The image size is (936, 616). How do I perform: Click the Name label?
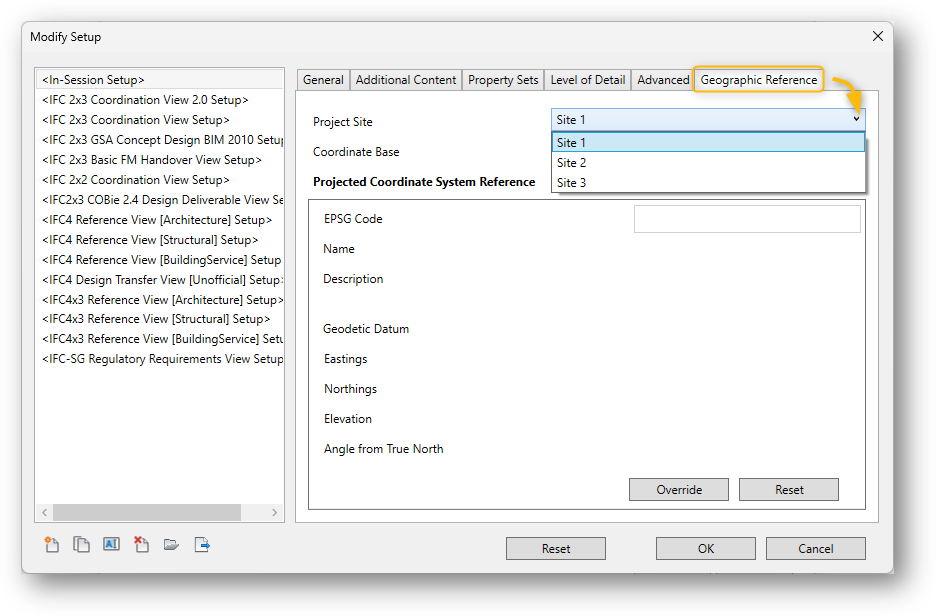click(338, 249)
